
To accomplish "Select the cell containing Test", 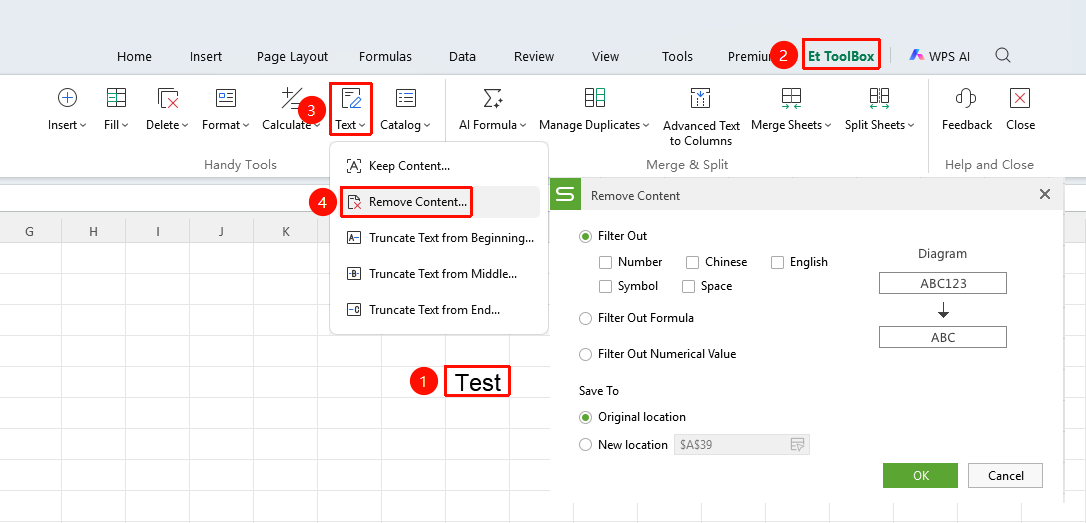I will pos(477,382).
